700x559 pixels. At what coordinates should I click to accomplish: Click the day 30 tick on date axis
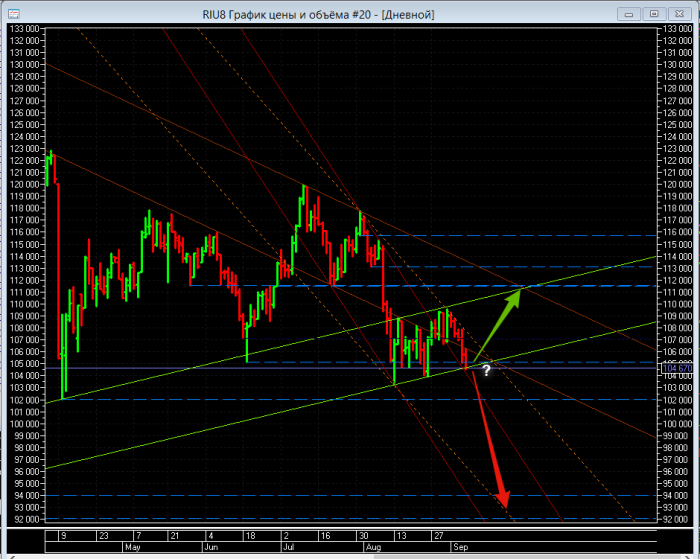click(365, 536)
